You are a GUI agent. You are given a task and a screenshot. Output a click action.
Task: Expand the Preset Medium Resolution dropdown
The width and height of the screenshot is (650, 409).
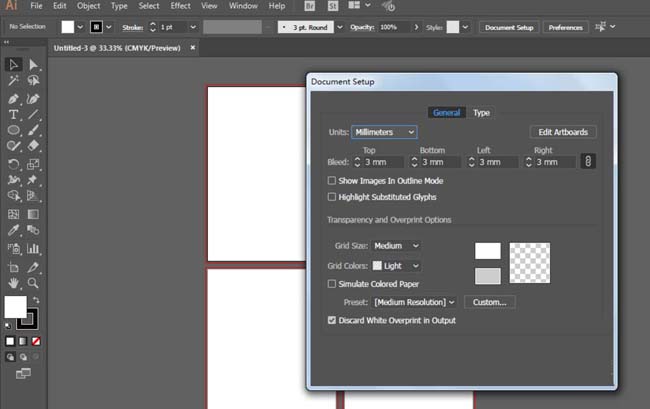click(x=414, y=301)
